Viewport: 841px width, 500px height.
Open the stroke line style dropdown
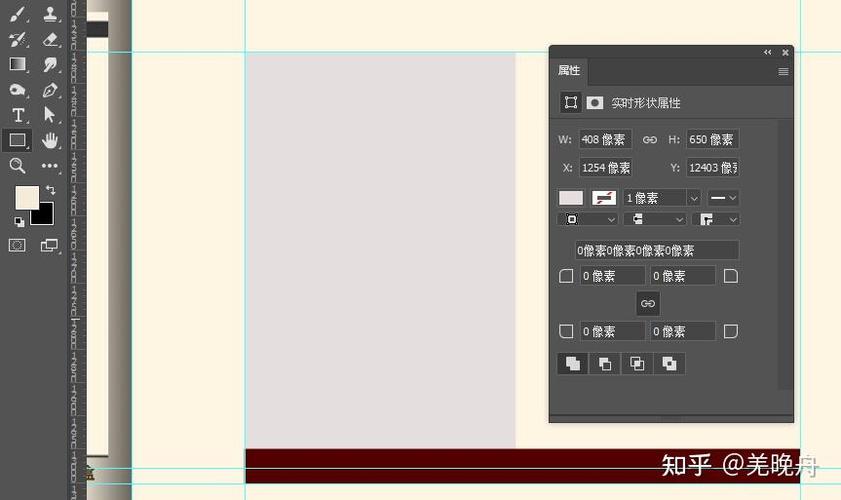pos(723,198)
